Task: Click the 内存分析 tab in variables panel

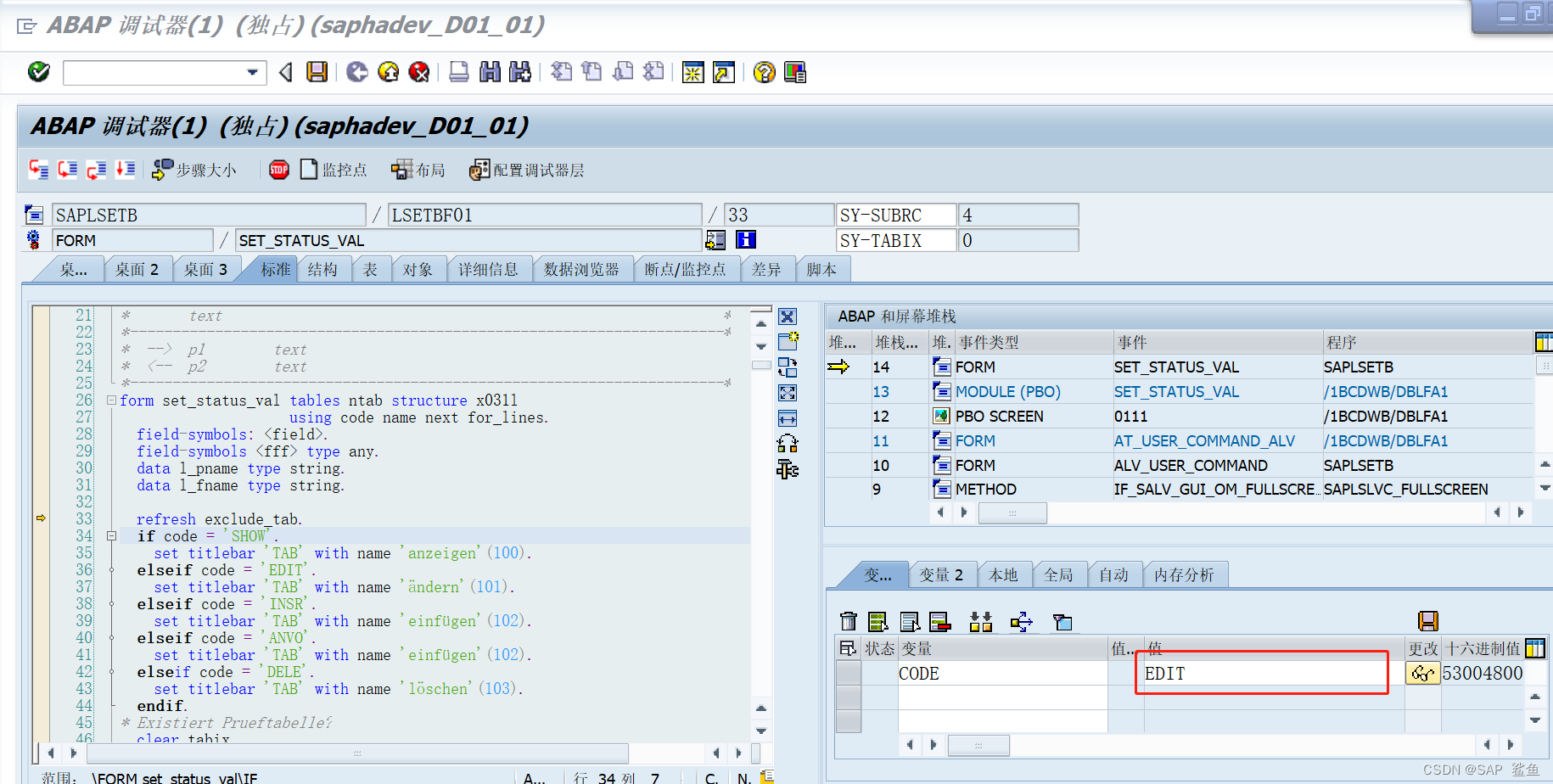Action: point(1186,574)
